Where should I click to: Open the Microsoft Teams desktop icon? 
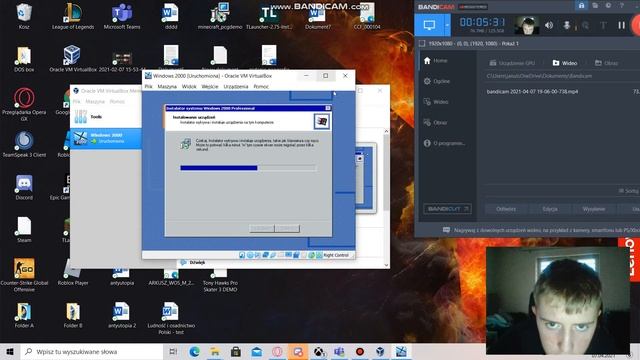pos(122,16)
